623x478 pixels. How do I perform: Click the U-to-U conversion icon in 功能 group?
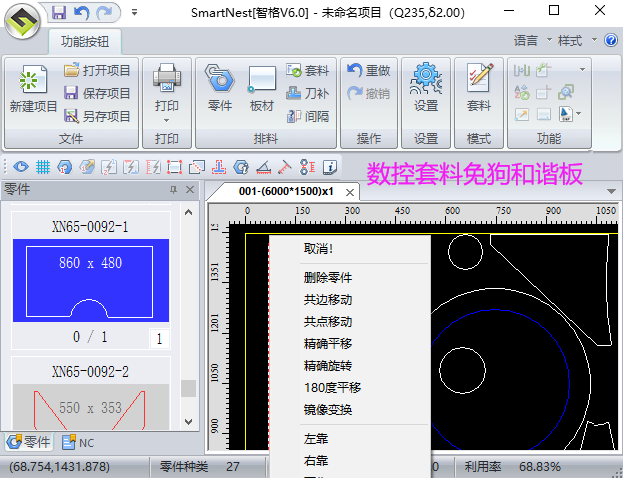522,71
